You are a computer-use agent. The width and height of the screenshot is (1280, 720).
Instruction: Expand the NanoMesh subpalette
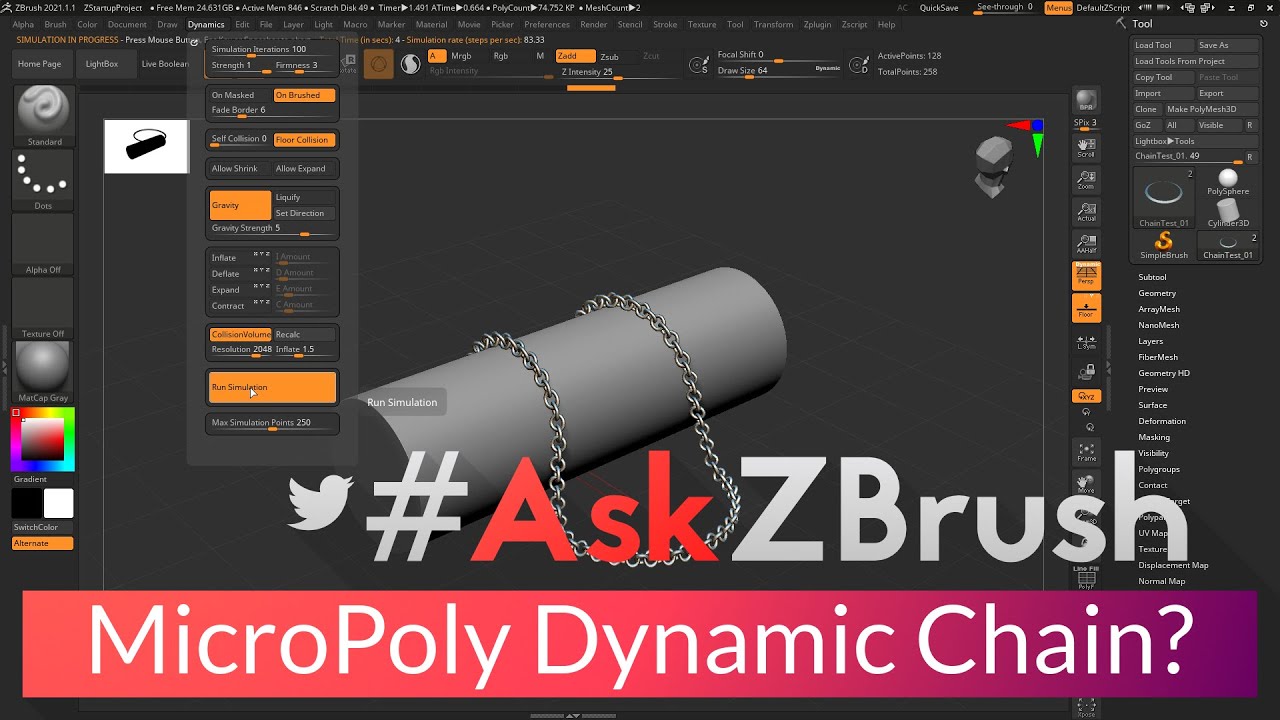pyautogui.click(x=1159, y=325)
